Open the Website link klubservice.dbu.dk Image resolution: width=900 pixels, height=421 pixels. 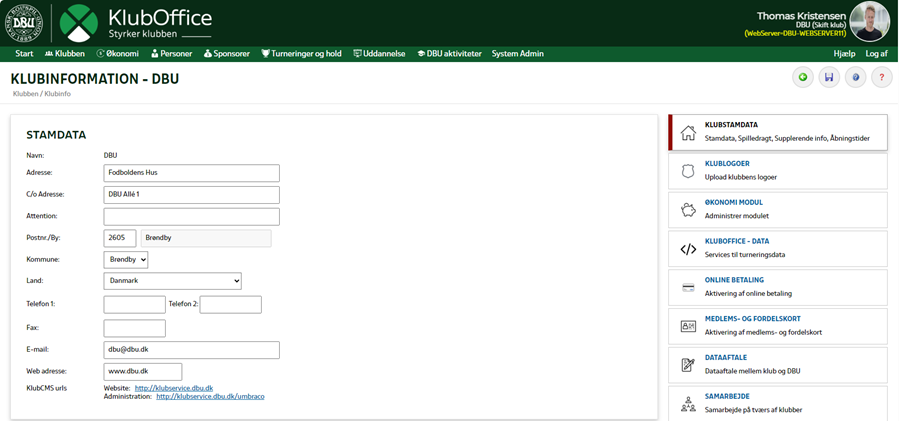(173, 388)
